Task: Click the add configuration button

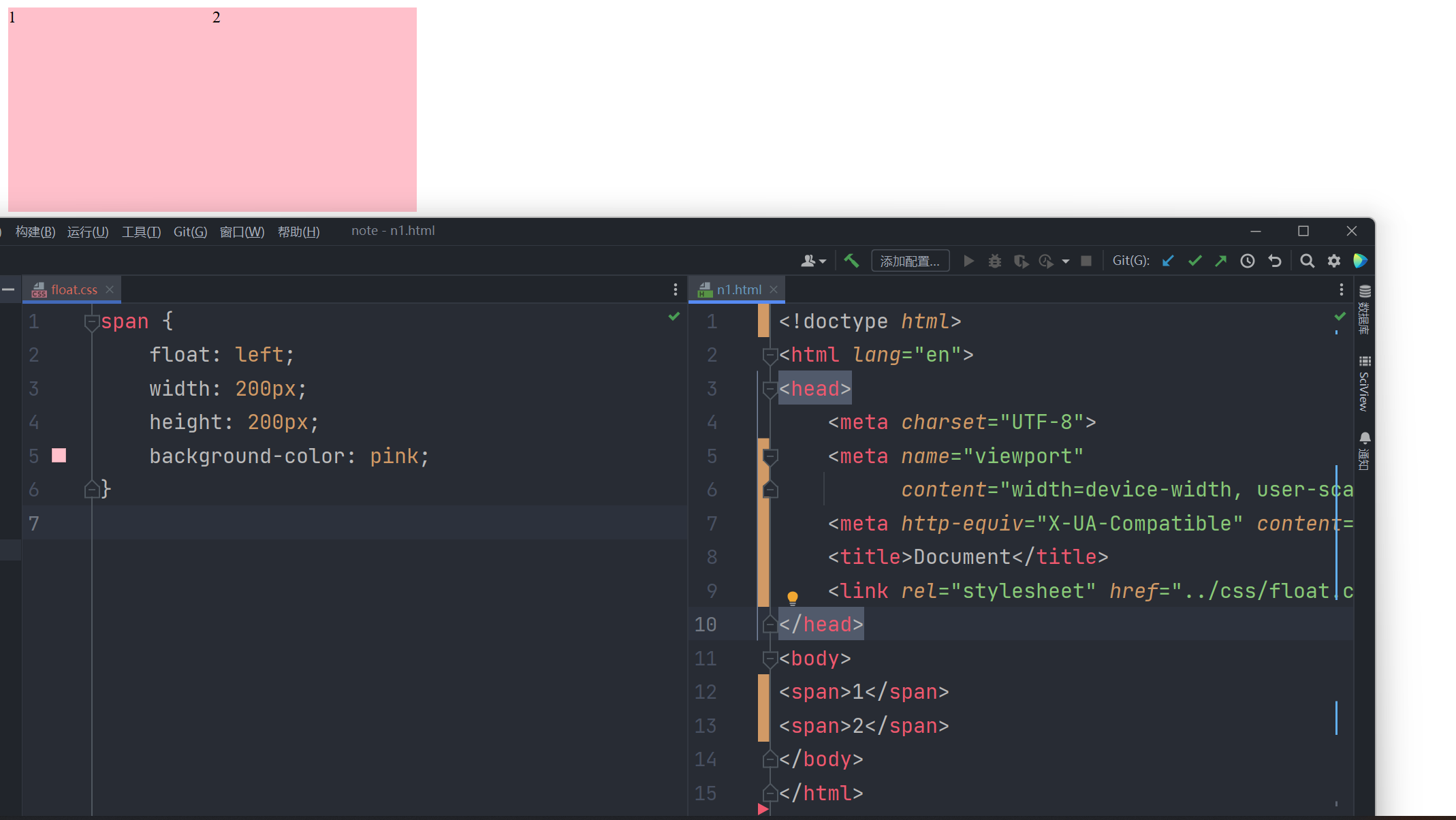Action: point(910,261)
